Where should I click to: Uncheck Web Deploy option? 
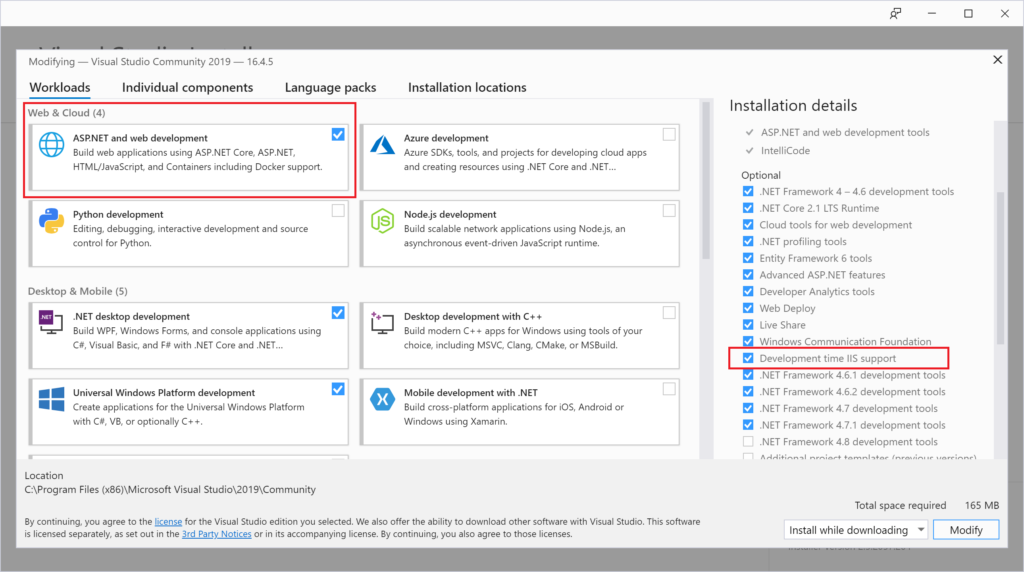(x=748, y=308)
